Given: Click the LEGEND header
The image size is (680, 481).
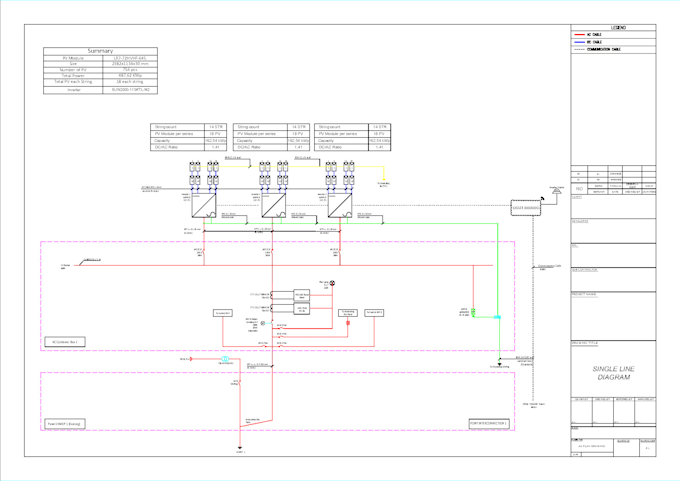Looking at the screenshot, I should 618,27.
